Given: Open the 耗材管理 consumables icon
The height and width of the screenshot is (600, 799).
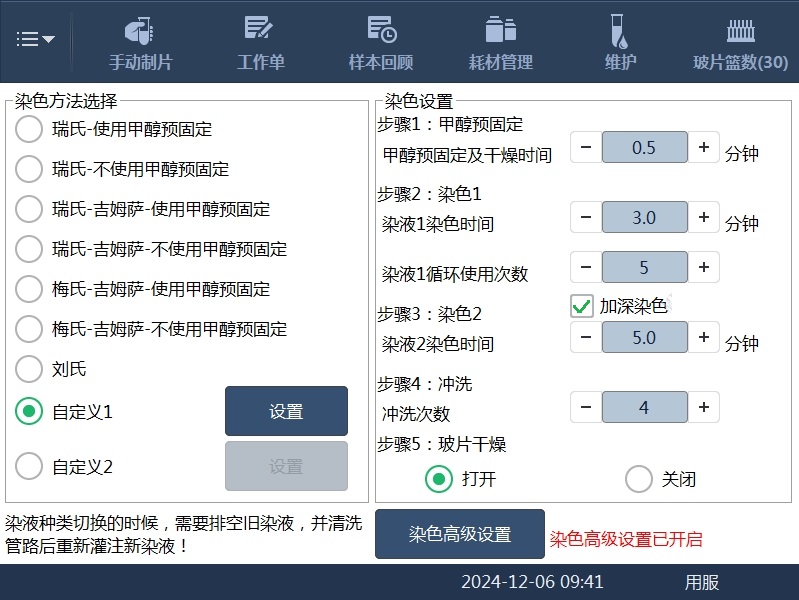Looking at the screenshot, I should tap(501, 42).
